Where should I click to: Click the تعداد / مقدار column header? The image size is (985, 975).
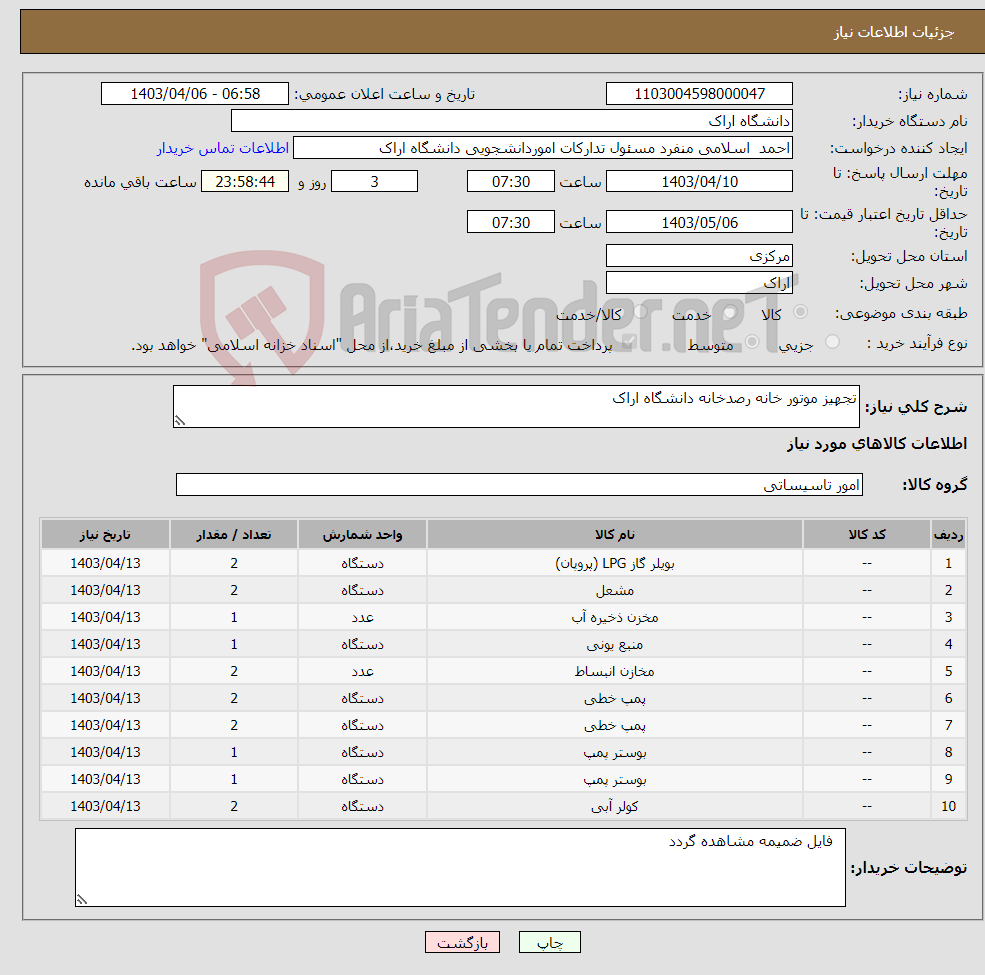coord(234,534)
